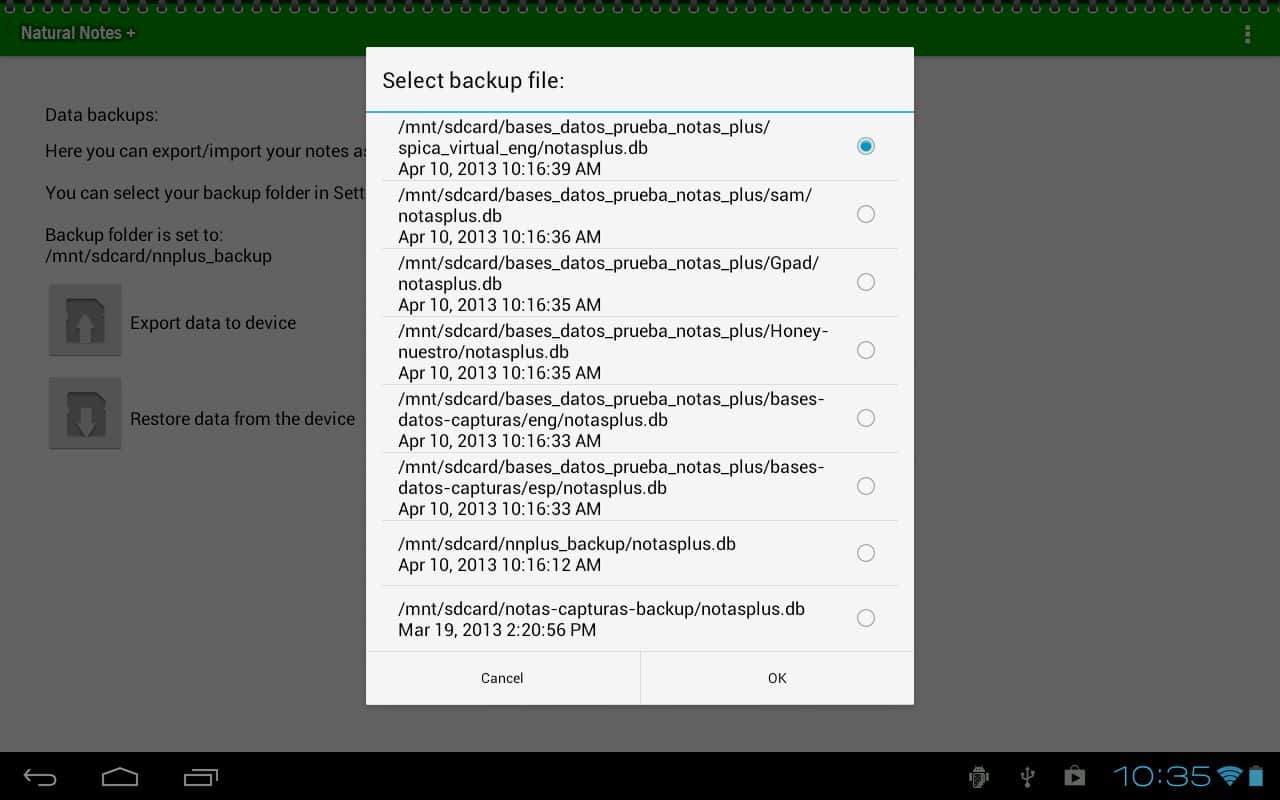Tap the Play Store notification icon
1280x800 pixels.
[1074, 776]
